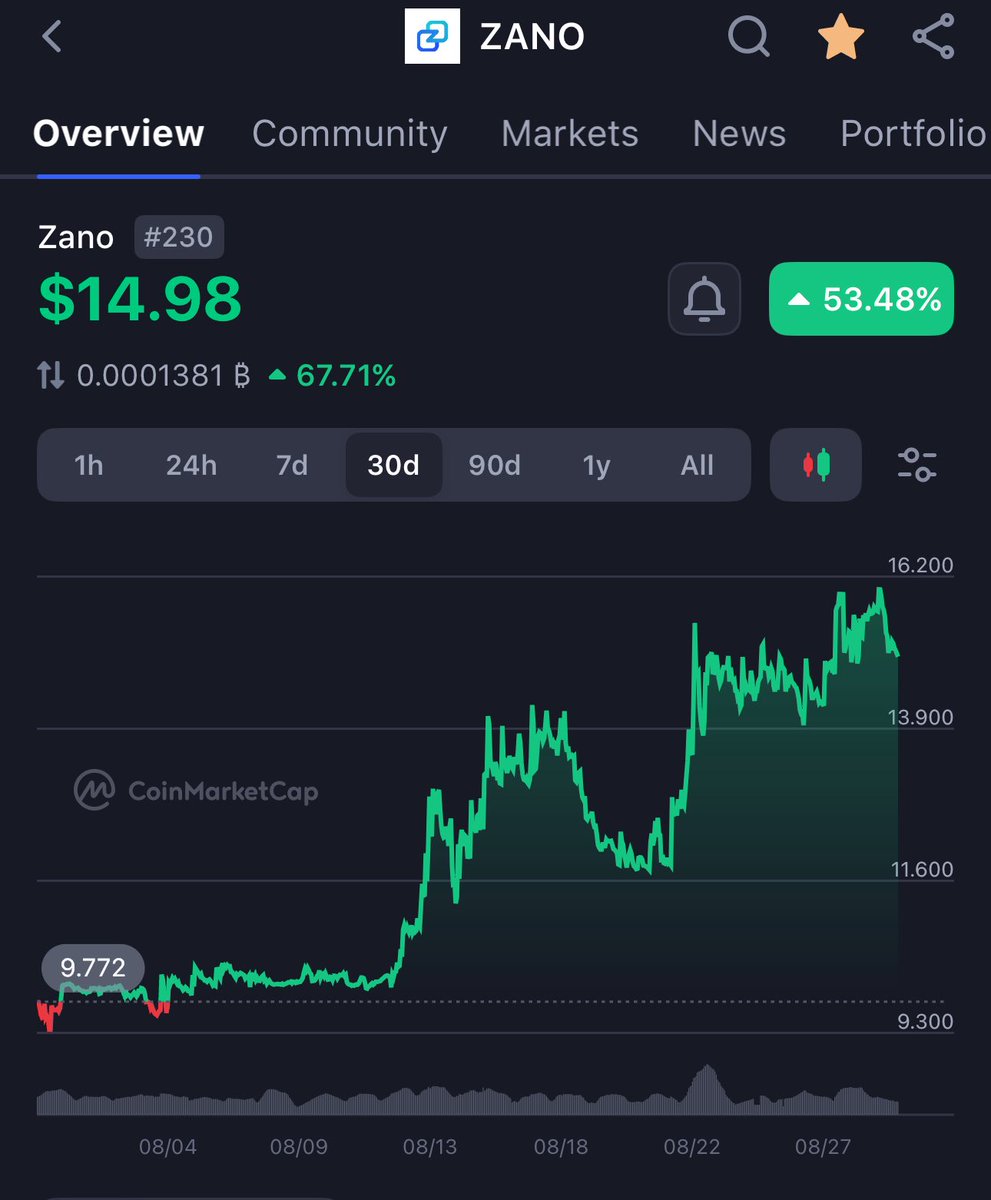The width and height of the screenshot is (991, 1200).
Task: Select the 1h chart range
Action: [x=89, y=465]
